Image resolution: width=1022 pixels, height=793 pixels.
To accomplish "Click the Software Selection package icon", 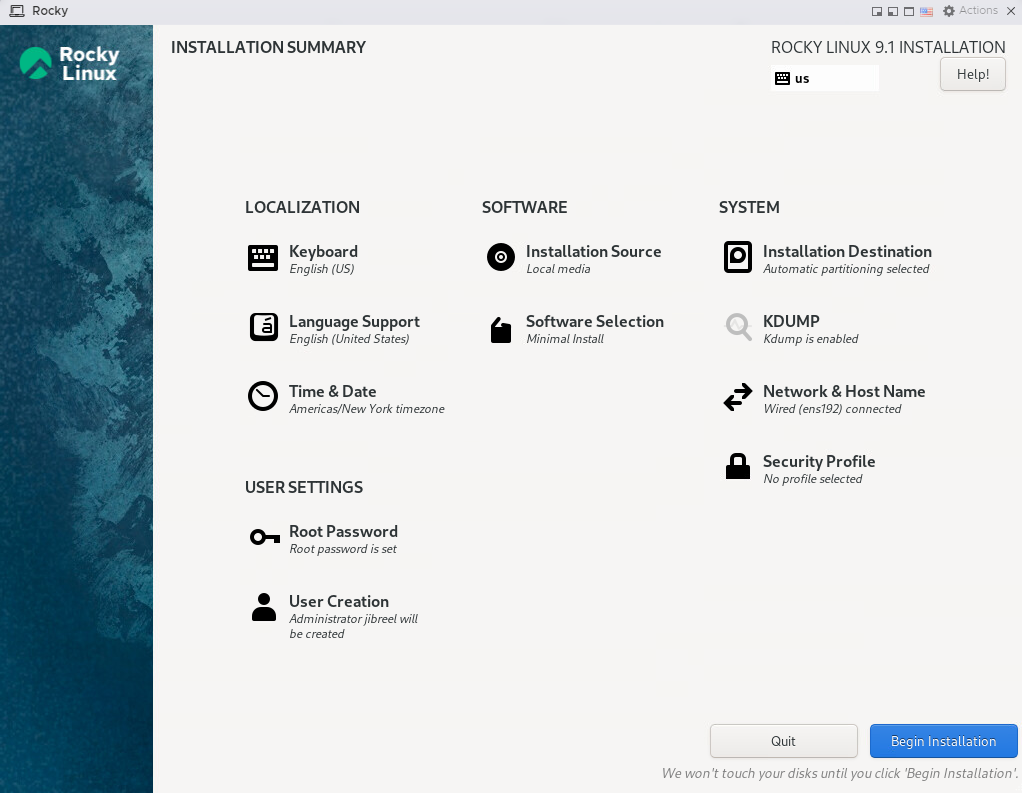I will [501, 330].
